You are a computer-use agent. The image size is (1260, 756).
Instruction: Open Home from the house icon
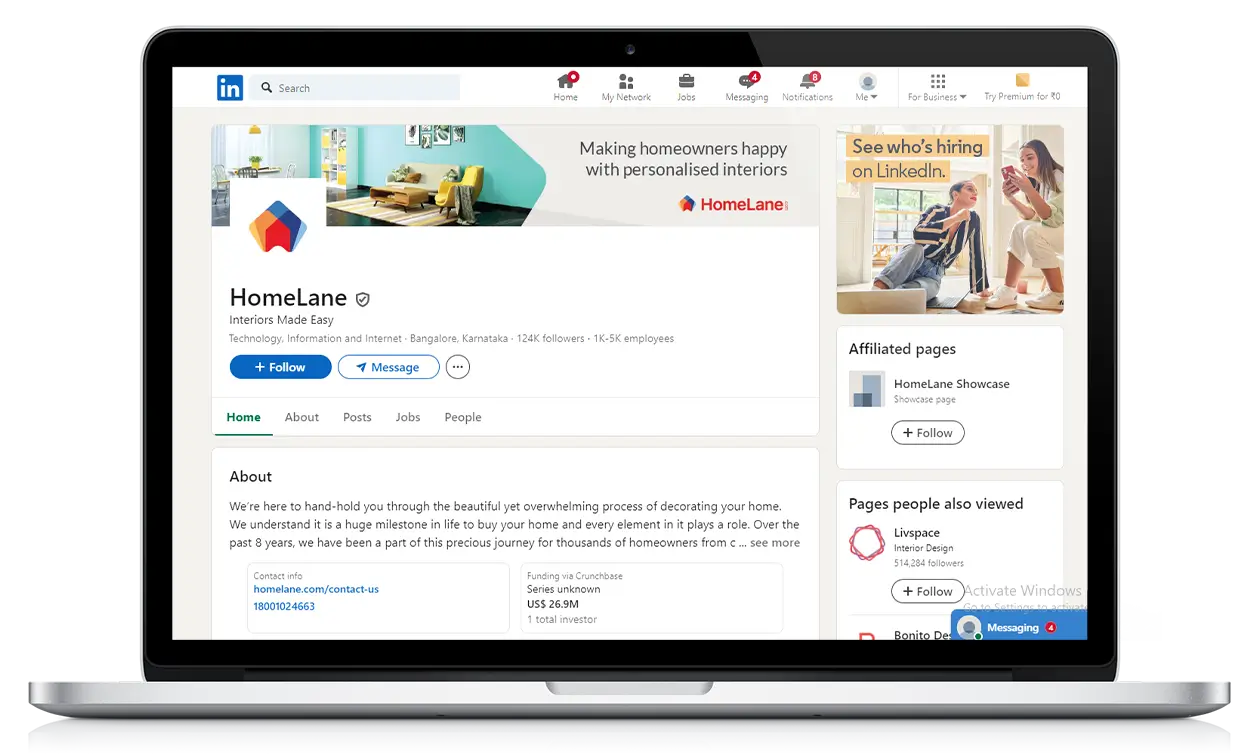point(566,82)
